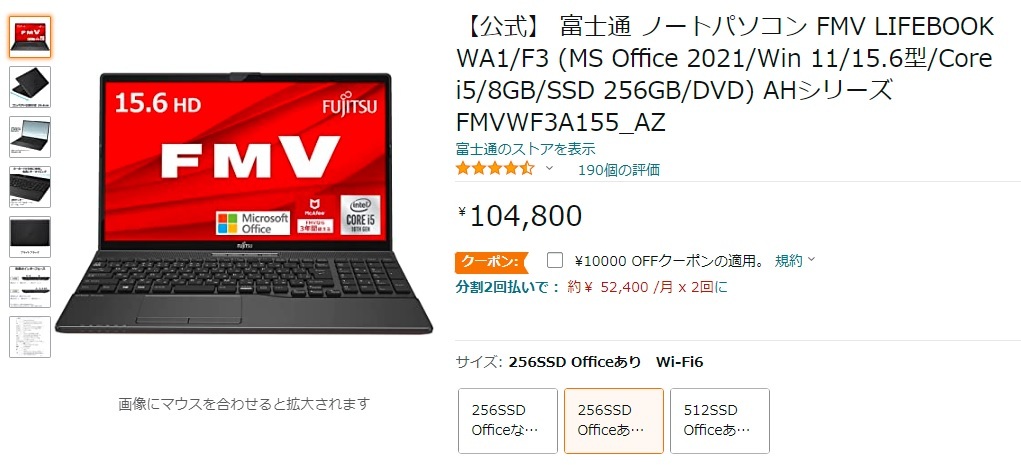Open the 190個の評価 reviews link

tap(619, 170)
